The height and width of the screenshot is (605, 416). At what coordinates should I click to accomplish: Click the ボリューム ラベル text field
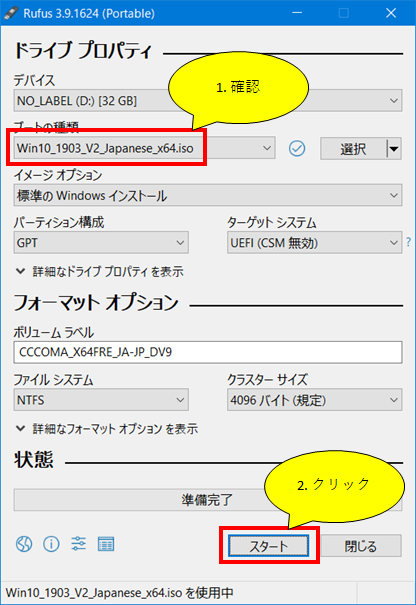[x=208, y=352]
